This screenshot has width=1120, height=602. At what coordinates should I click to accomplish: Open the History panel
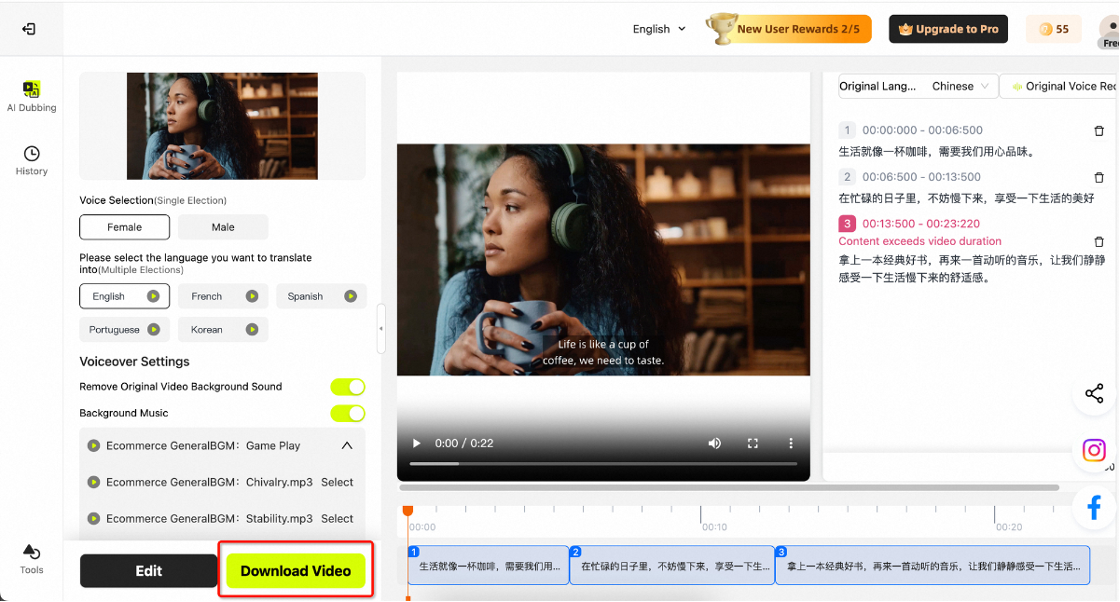point(31,160)
